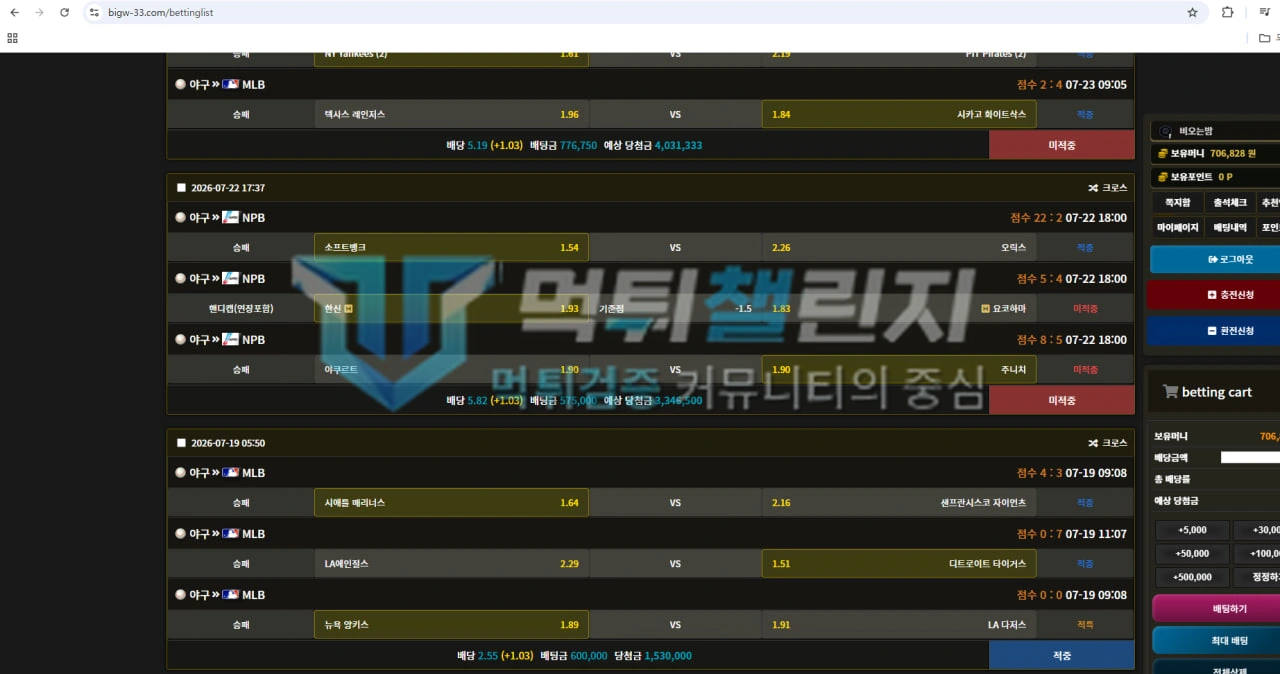Open the browser extensions puzzle icon
Viewport: 1280px width, 674px height.
[1228, 12]
